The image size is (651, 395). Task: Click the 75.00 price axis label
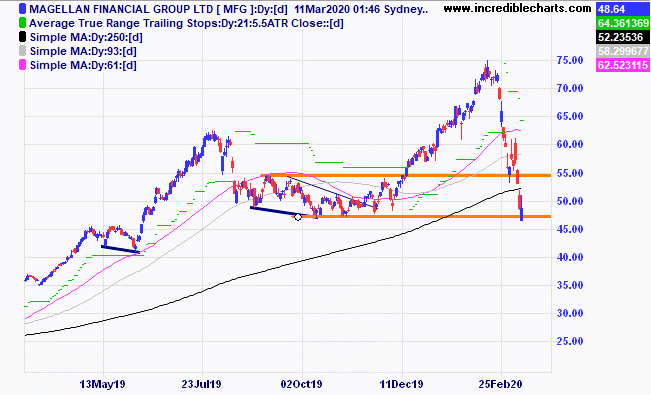coord(570,60)
